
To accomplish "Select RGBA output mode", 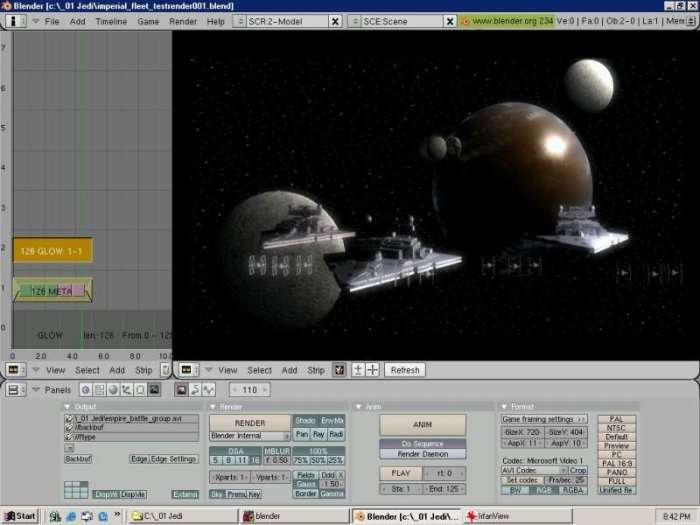I will pyautogui.click(x=573, y=490).
